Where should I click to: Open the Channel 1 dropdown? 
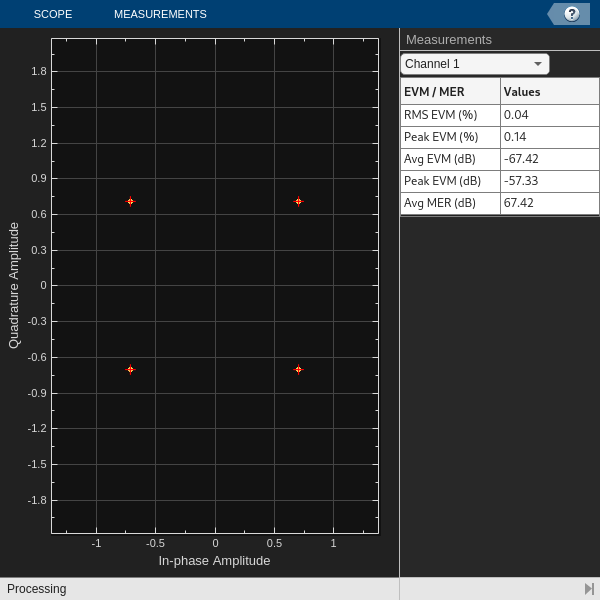tap(475, 64)
